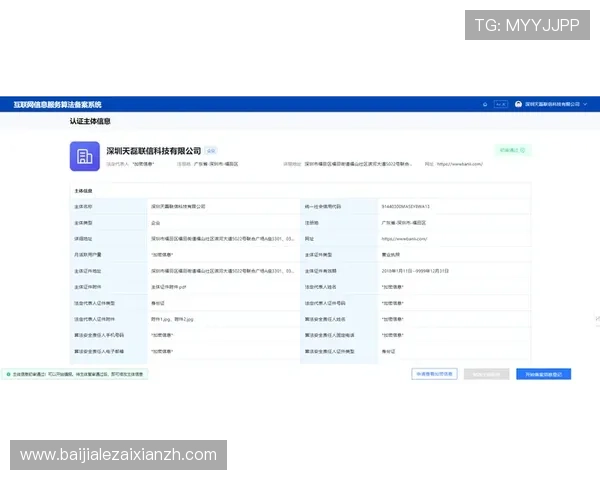This screenshot has width=600, height=480.
Task: Select the 月活跃用户量 encrypted value
Action: point(162,255)
